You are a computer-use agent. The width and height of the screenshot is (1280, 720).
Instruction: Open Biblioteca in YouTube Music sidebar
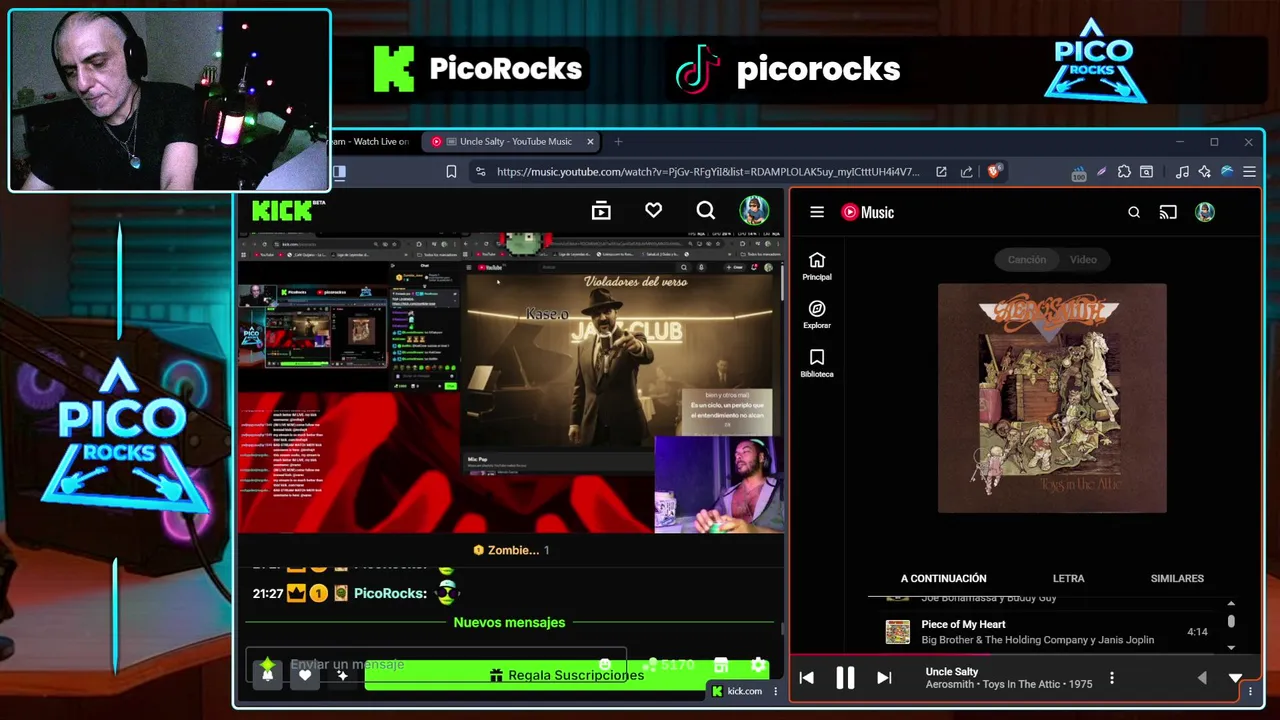click(817, 363)
